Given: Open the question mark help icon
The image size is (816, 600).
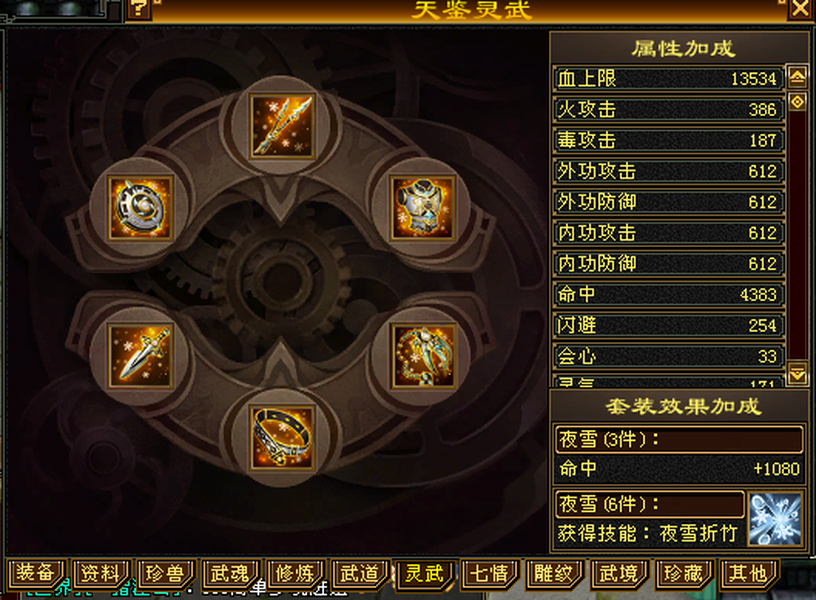Looking at the screenshot, I should point(139,9).
